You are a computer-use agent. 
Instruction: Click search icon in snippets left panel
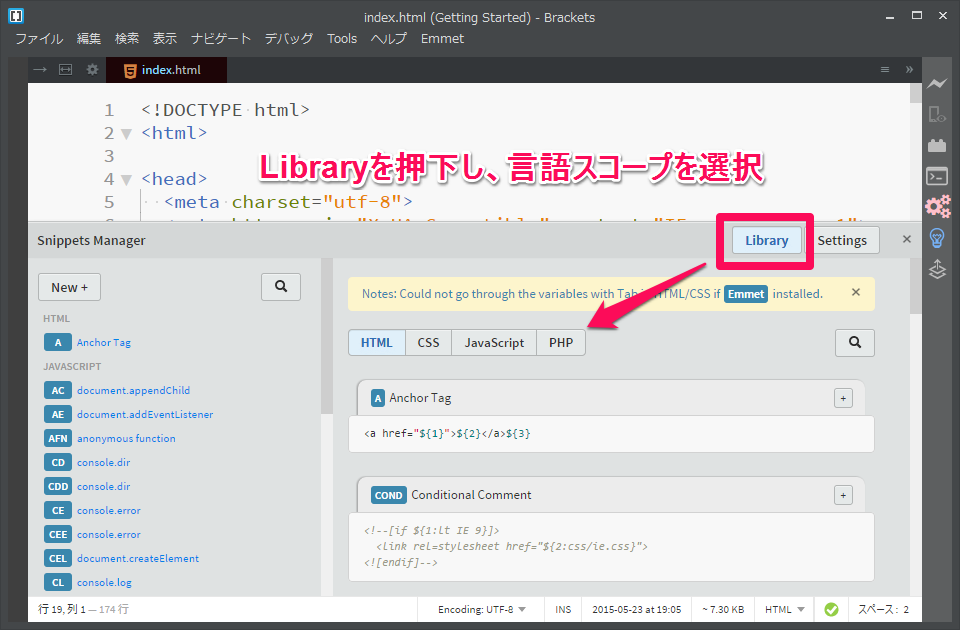pos(281,287)
